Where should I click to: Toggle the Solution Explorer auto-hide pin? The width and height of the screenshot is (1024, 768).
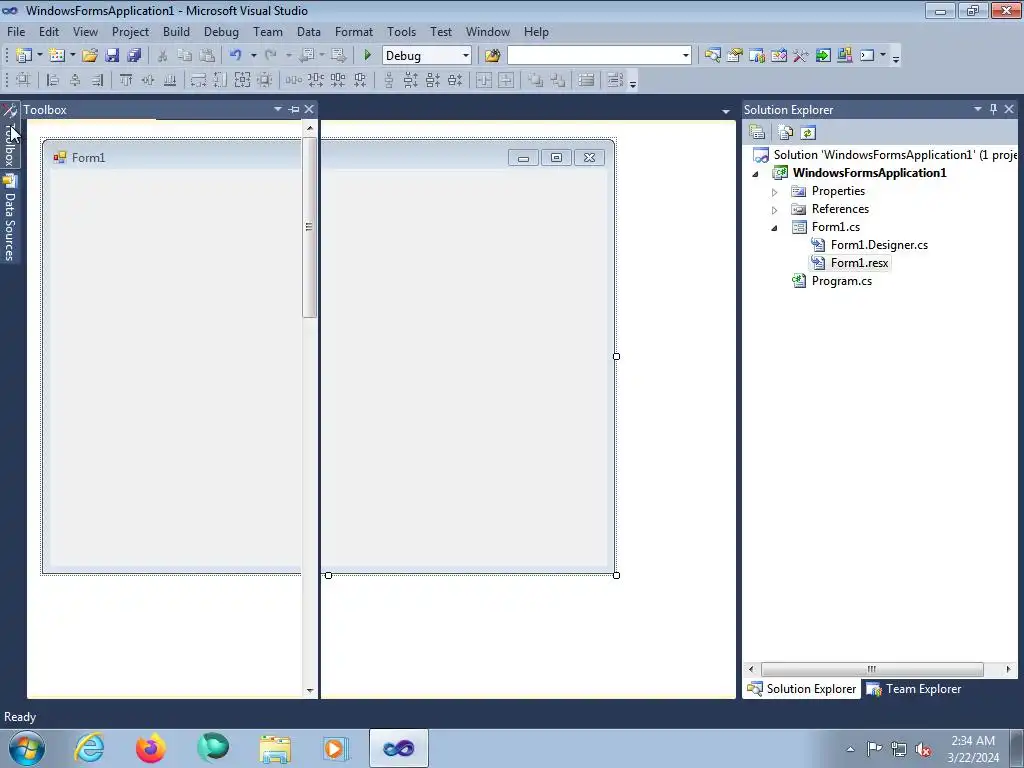point(993,109)
